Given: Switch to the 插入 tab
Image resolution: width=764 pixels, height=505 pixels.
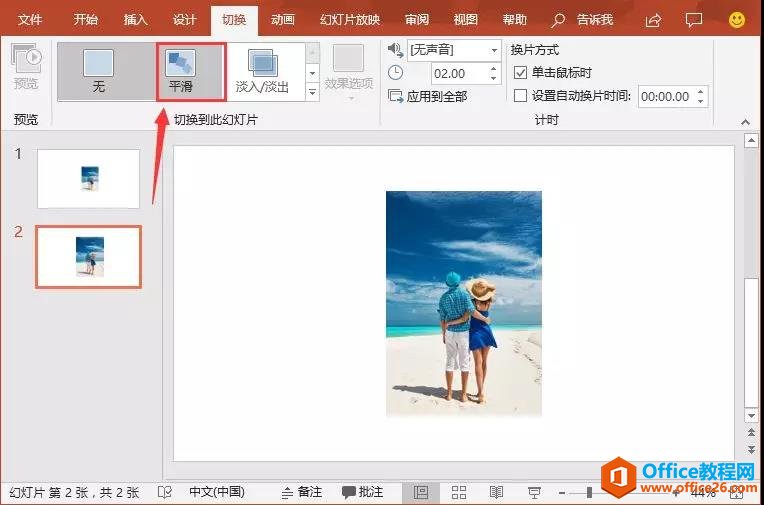Looking at the screenshot, I should [x=135, y=19].
